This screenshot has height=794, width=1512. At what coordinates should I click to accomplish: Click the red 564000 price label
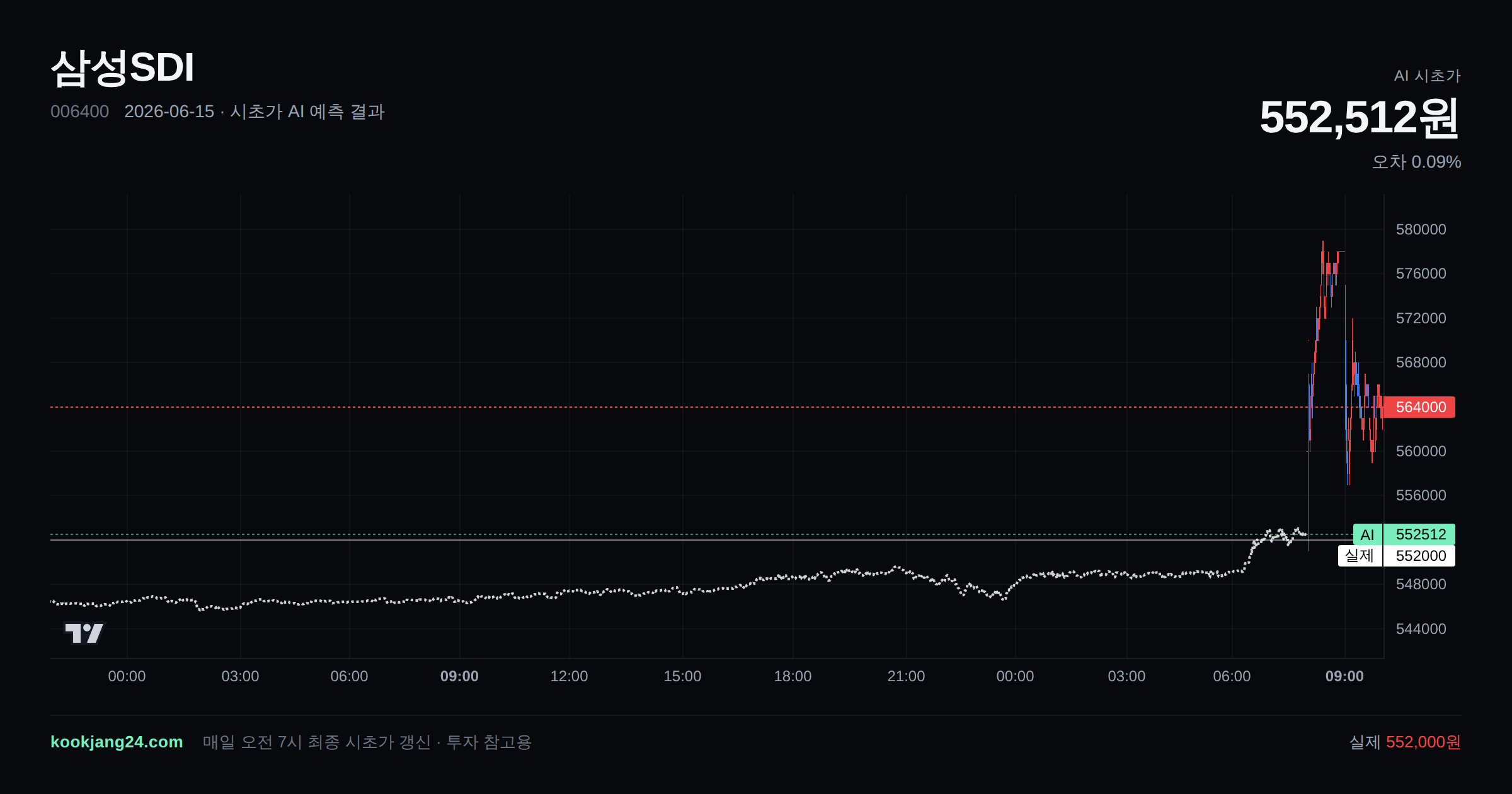(x=1419, y=407)
